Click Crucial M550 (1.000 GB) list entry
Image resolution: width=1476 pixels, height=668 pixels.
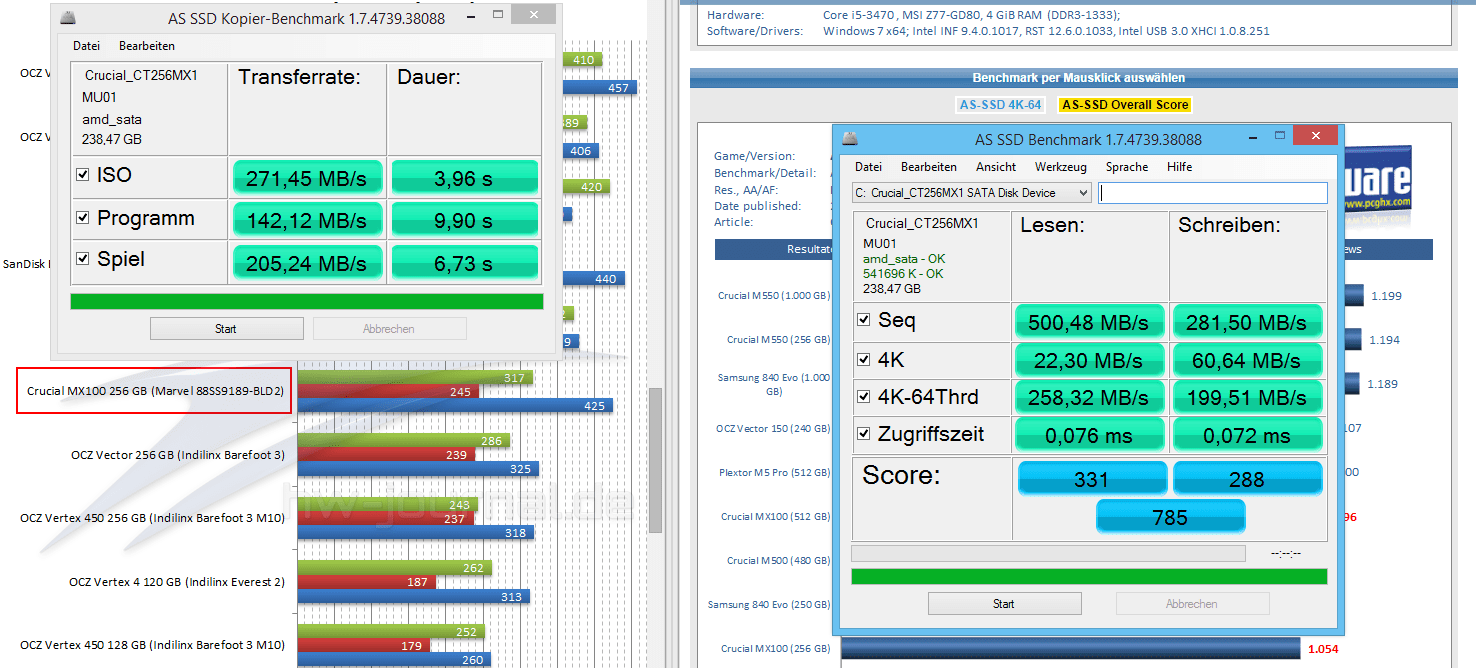click(x=774, y=295)
